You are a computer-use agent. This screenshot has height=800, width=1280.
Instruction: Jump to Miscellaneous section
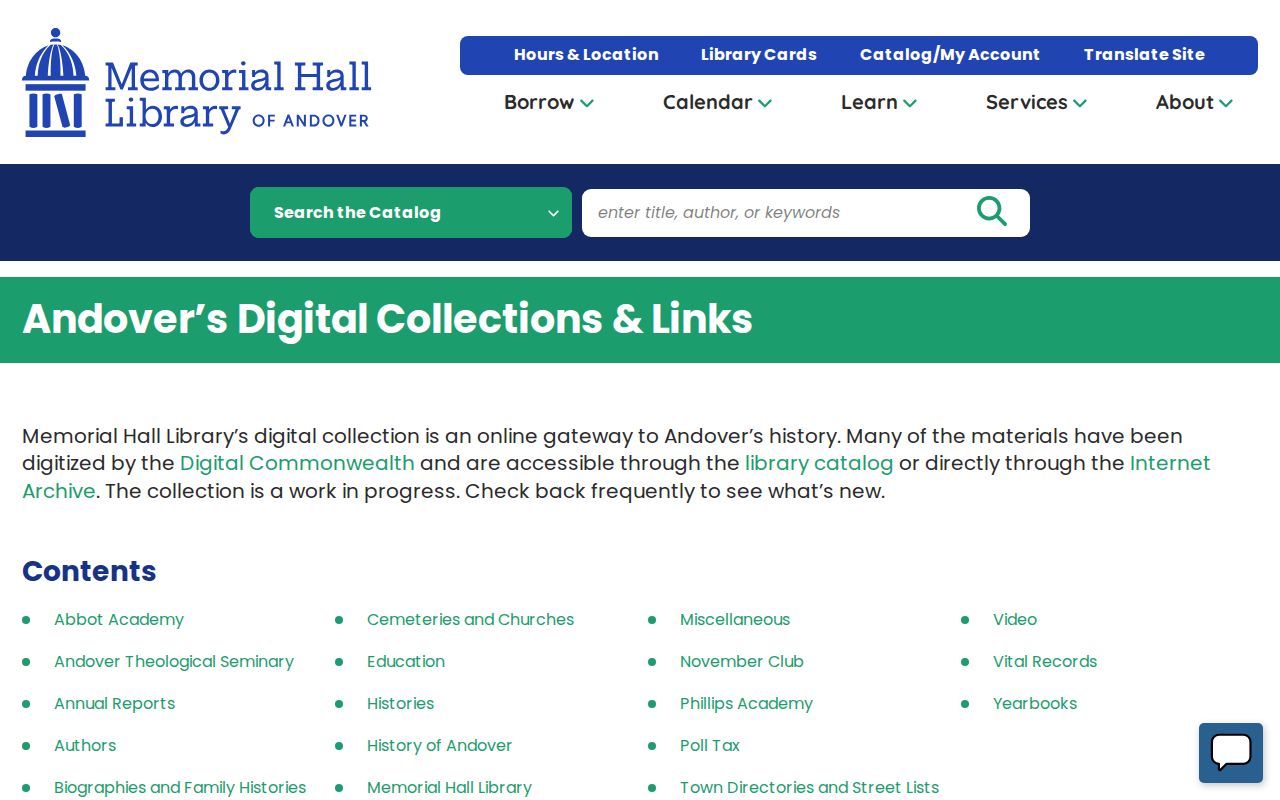pyautogui.click(x=735, y=619)
